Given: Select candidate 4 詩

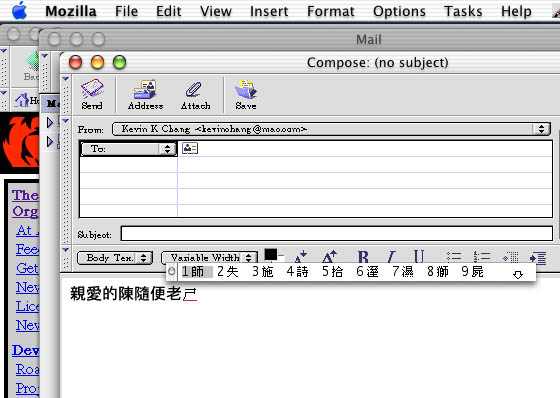Looking at the screenshot, I should click(x=298, y=272).
